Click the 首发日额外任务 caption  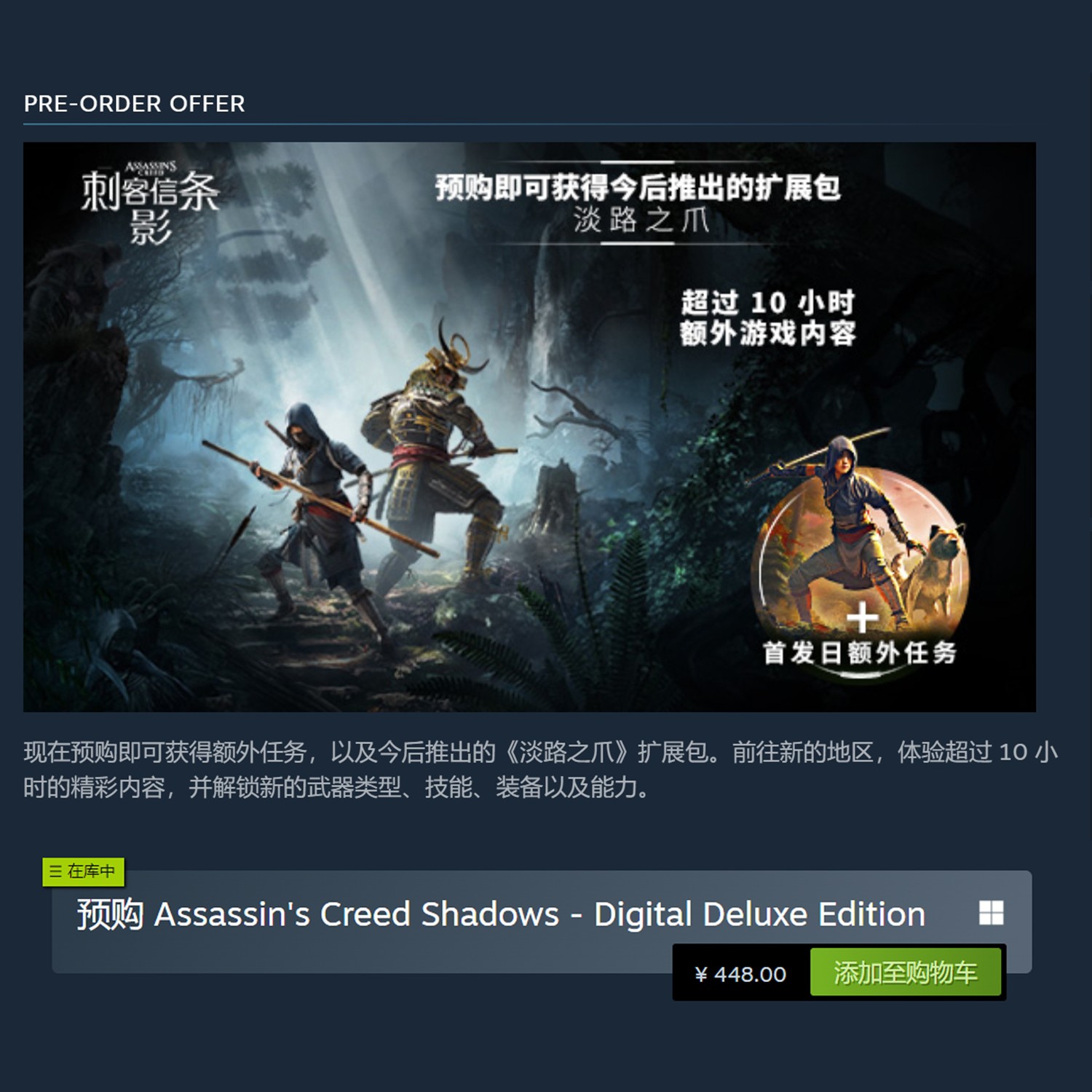click(860, 653)
